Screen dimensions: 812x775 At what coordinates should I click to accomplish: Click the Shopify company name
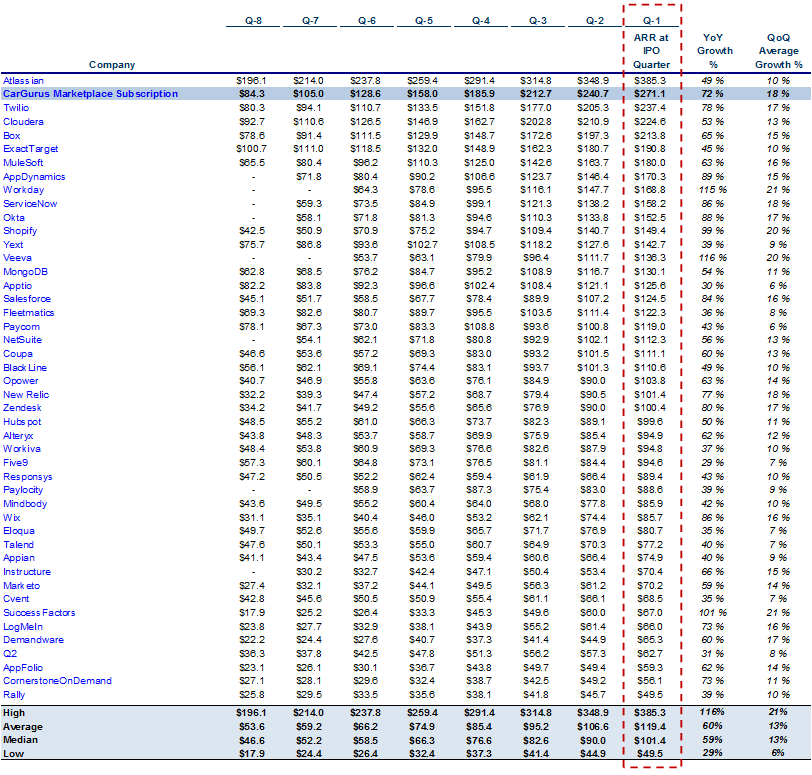pos(20,231)
